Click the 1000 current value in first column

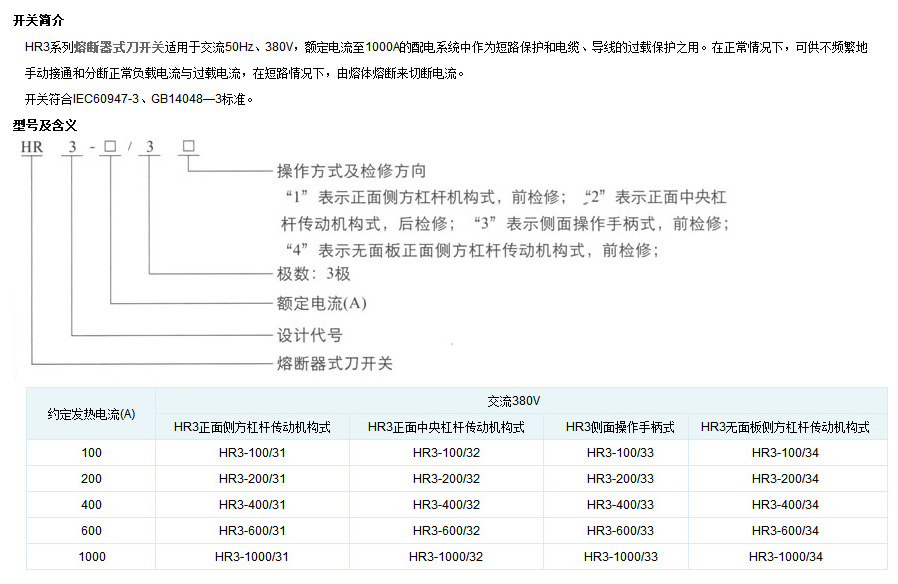point(91,557)
